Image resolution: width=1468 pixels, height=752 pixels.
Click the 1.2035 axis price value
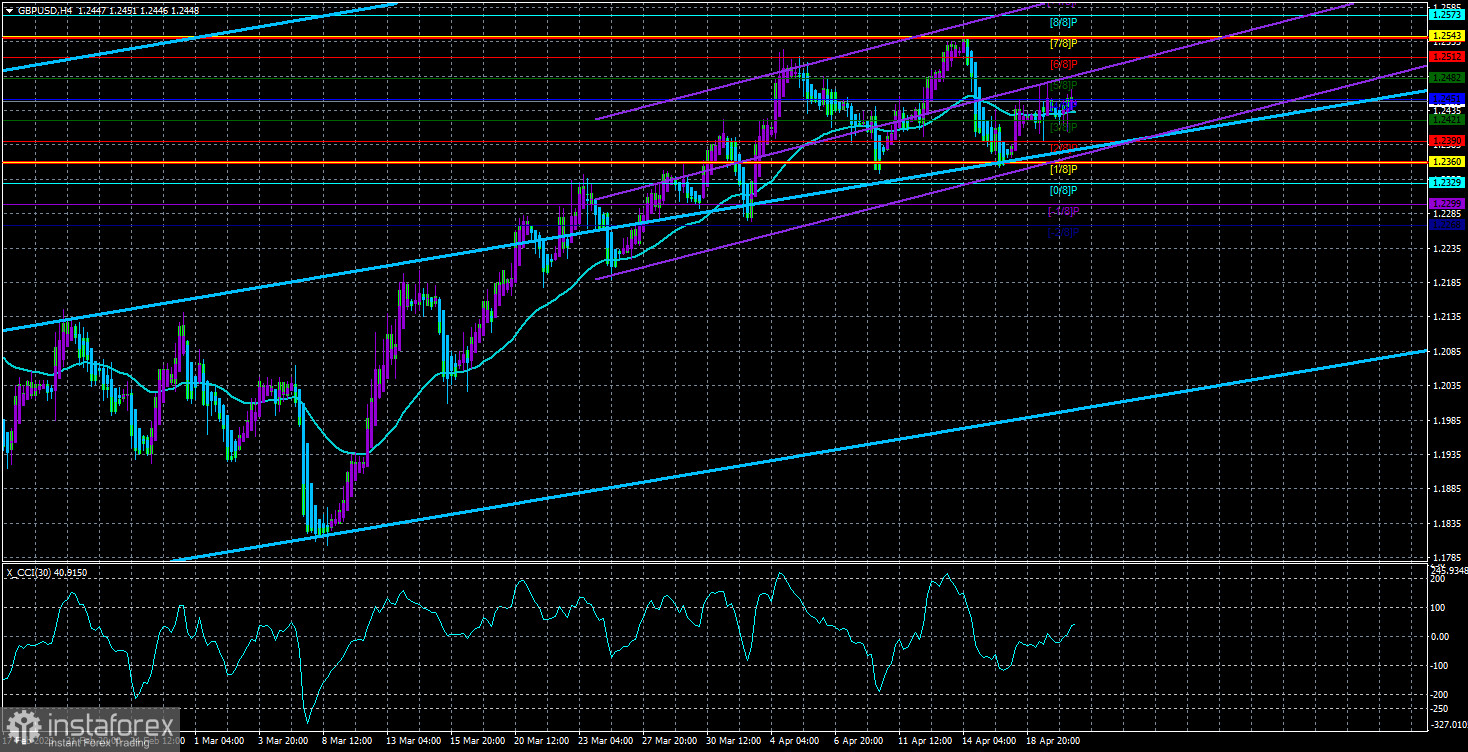tap(1447, 385)
